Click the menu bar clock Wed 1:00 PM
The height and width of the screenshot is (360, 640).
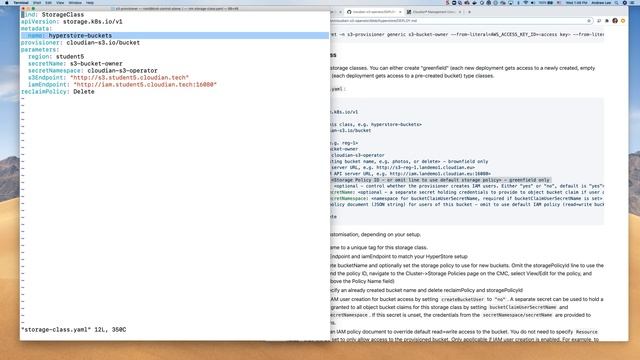click(577, 2)
